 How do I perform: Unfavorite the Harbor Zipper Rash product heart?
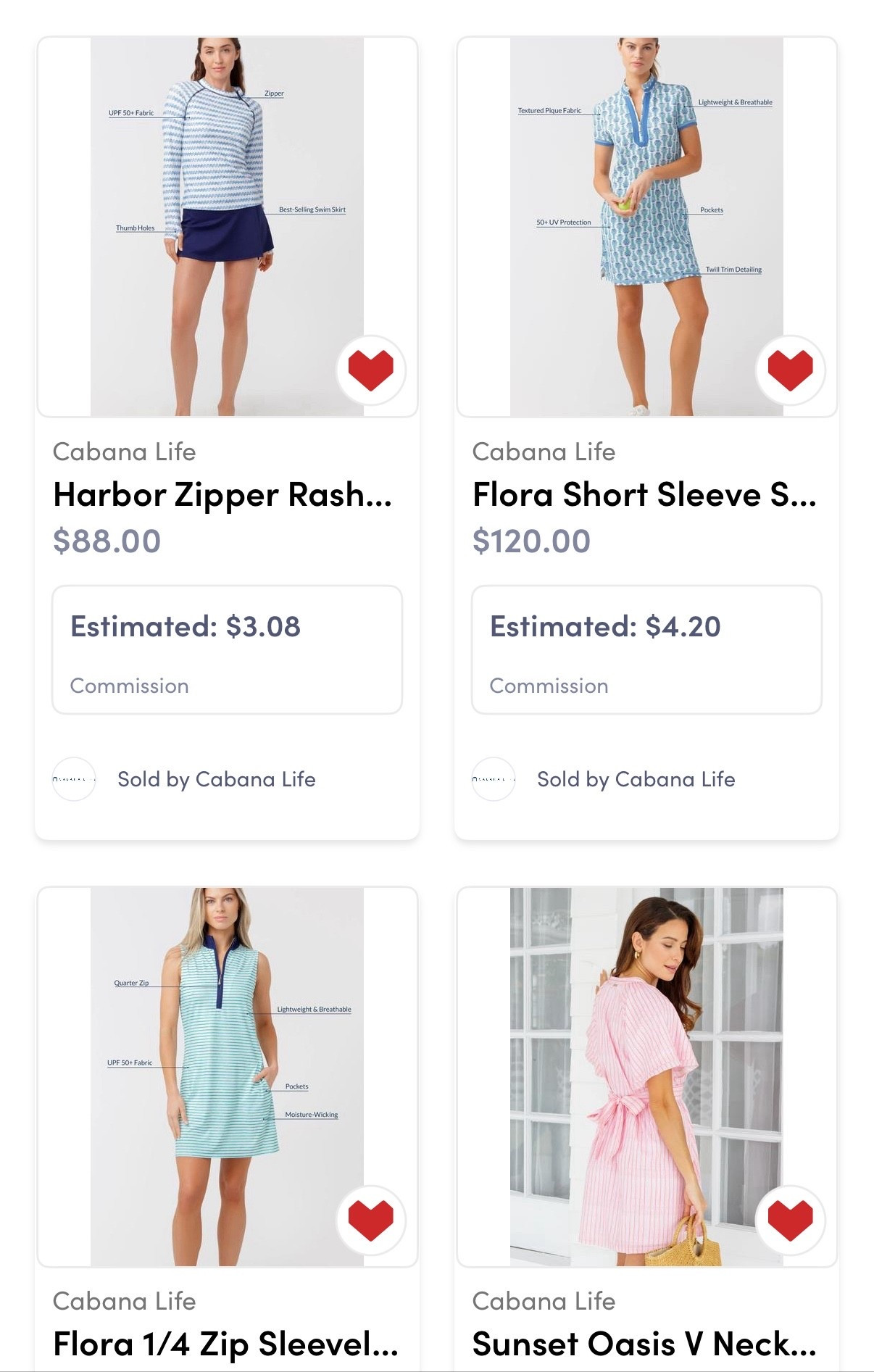coord(370,370)
